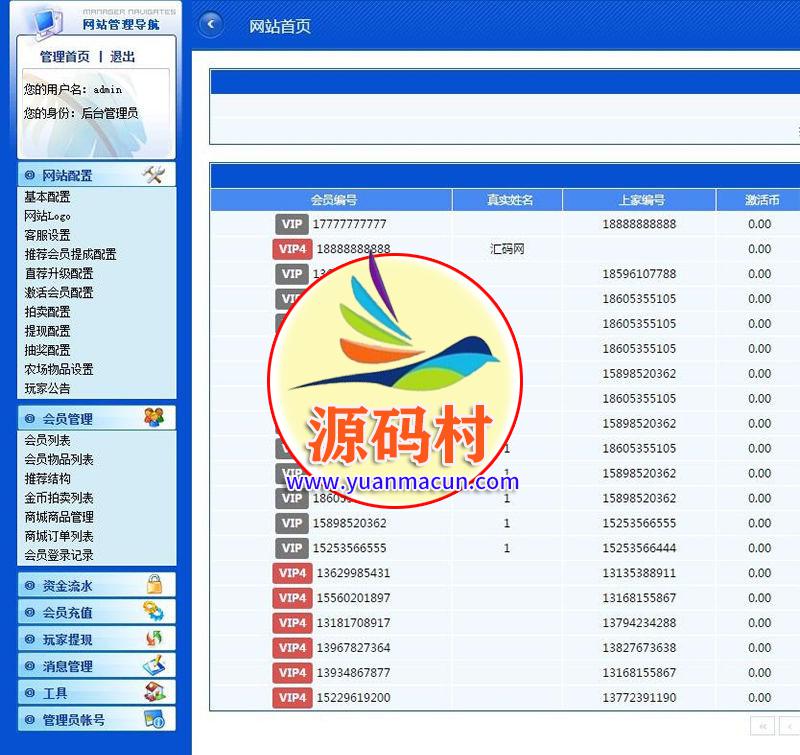
Task: Open 基本配置 in the sidebar
Action: [x=47, y=197]
